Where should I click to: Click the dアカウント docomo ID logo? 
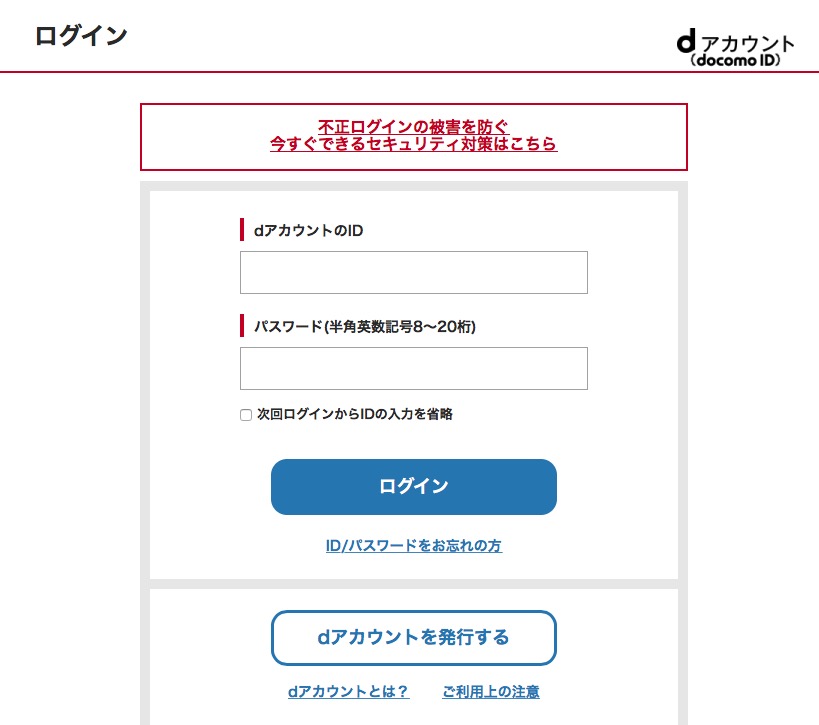pyautogui.click(x=735, y=48)
